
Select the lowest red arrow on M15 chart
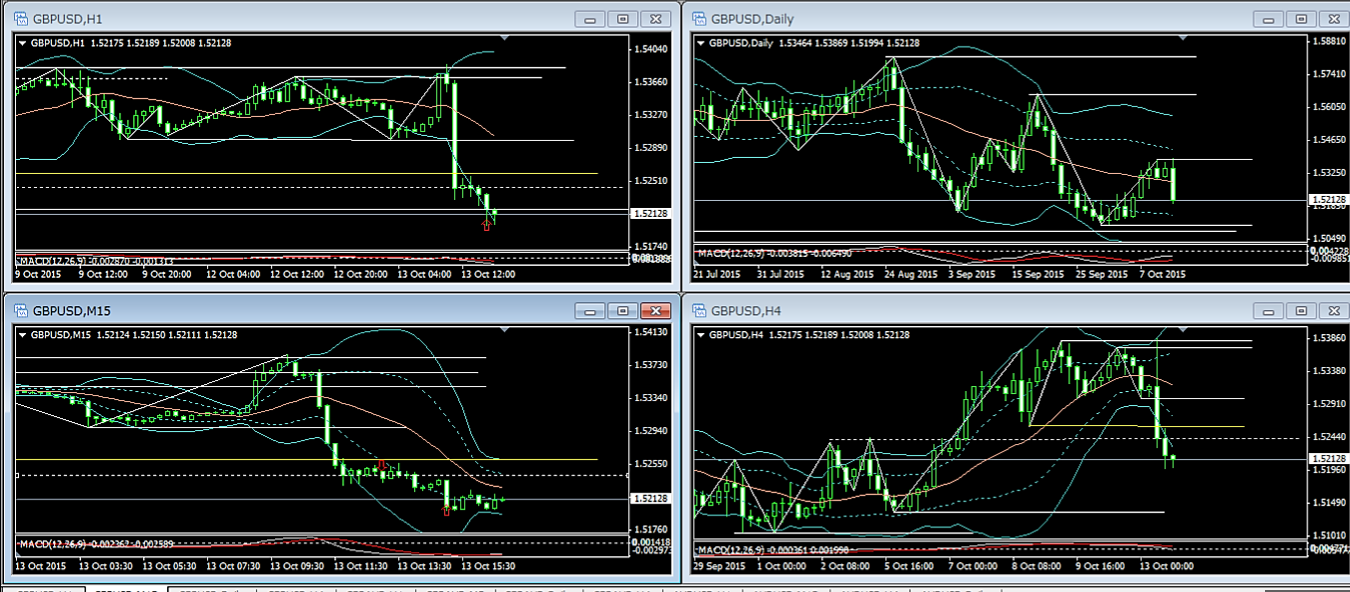[446, 511]
